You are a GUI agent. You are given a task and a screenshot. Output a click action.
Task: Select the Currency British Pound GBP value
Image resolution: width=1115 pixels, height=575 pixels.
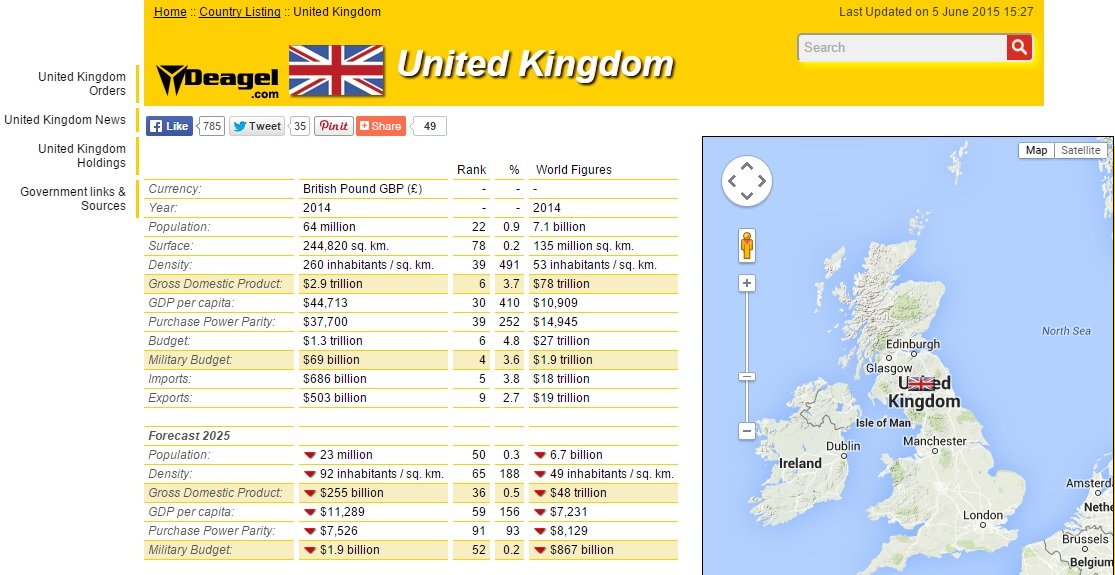(x=363, y=189)
